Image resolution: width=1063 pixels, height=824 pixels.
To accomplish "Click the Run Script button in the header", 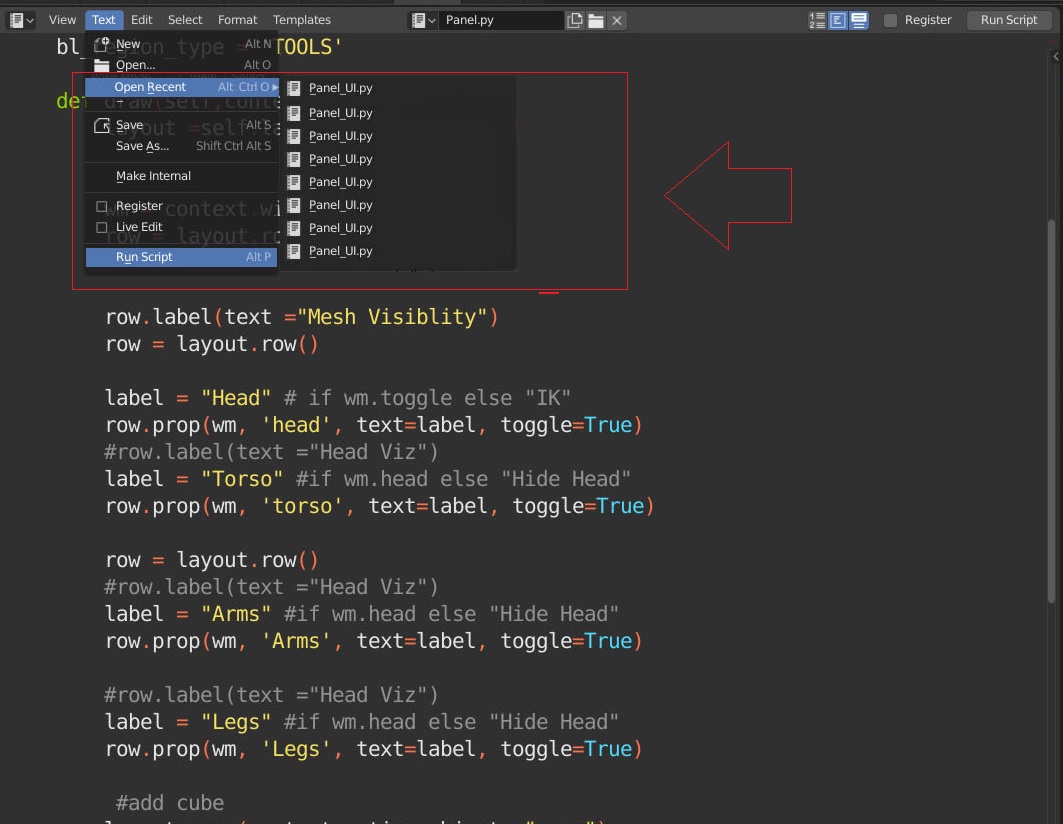I will [1009, 20].
